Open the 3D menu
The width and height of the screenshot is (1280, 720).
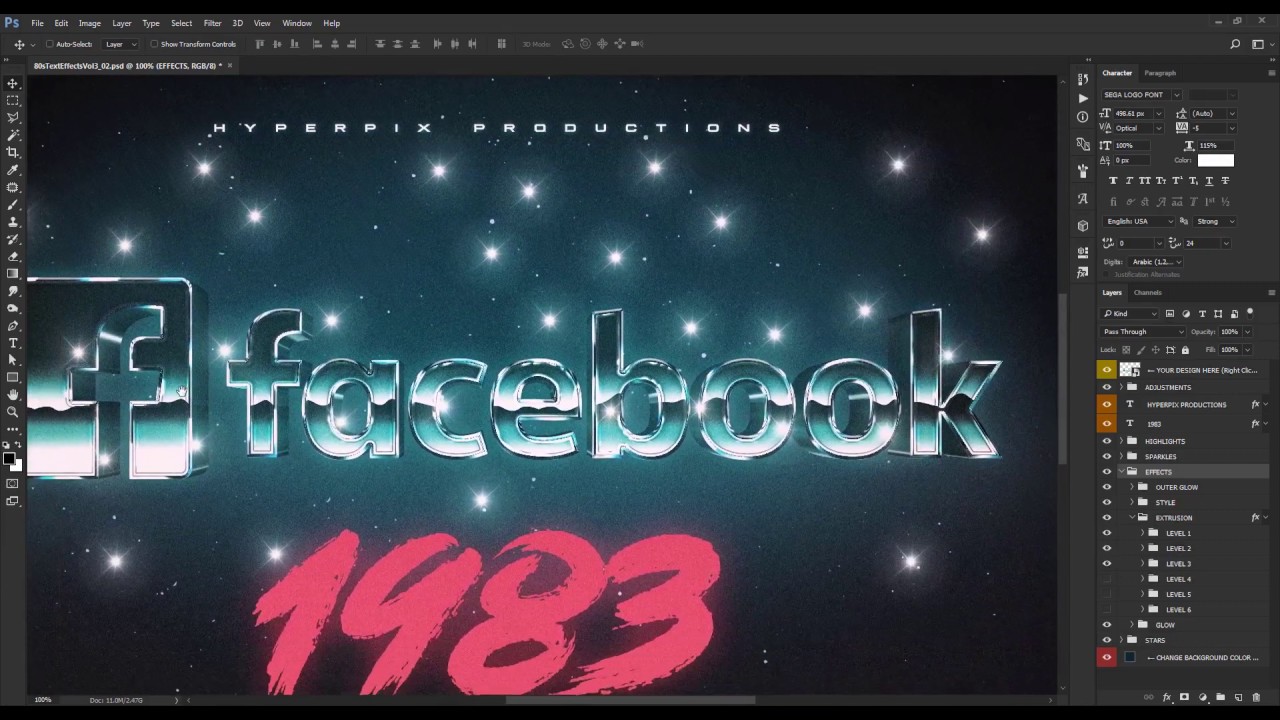[x=238, y=23]
